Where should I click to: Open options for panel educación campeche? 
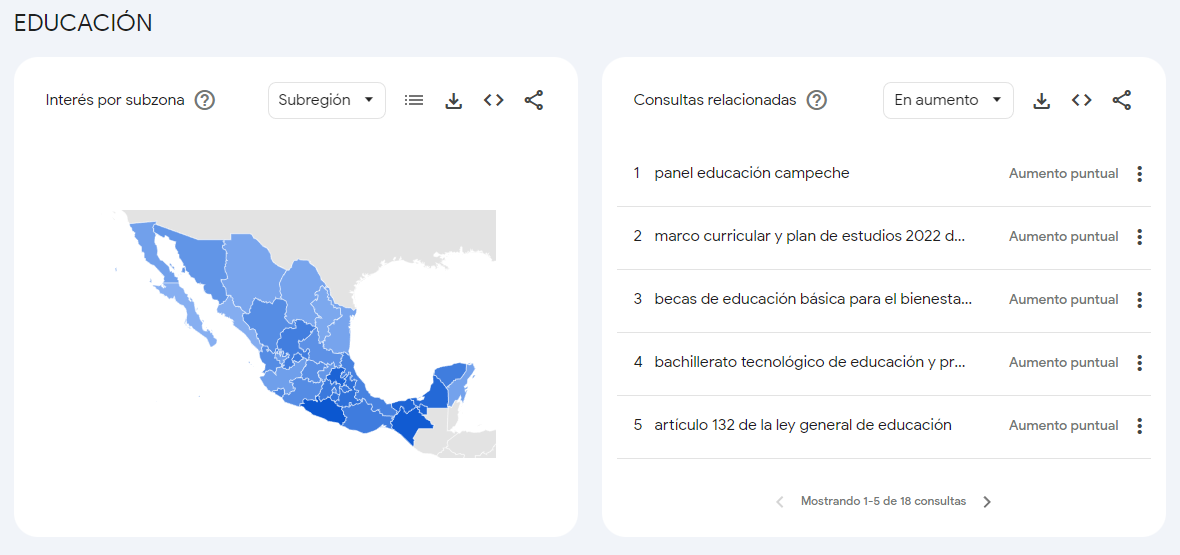(1139, 174)
